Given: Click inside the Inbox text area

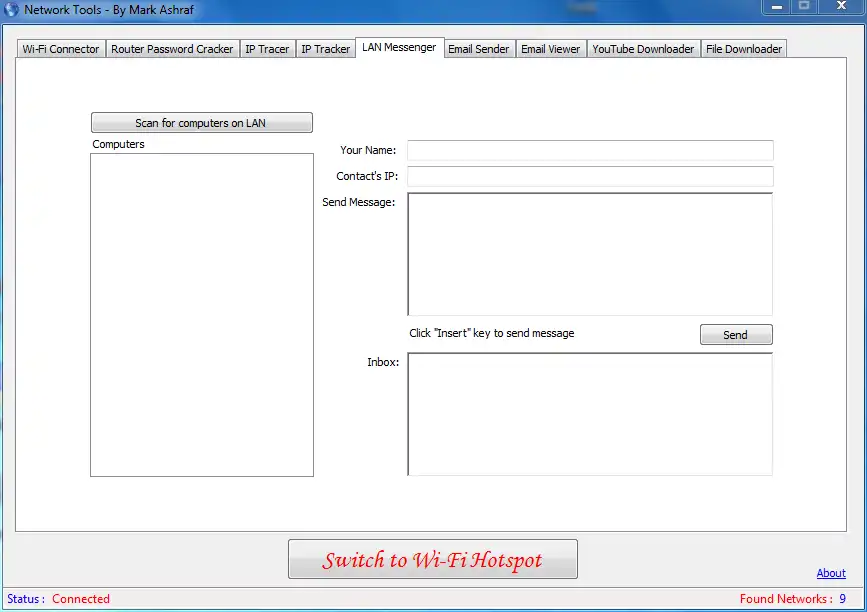Looking at the screenshot, I should pos(590,414).
